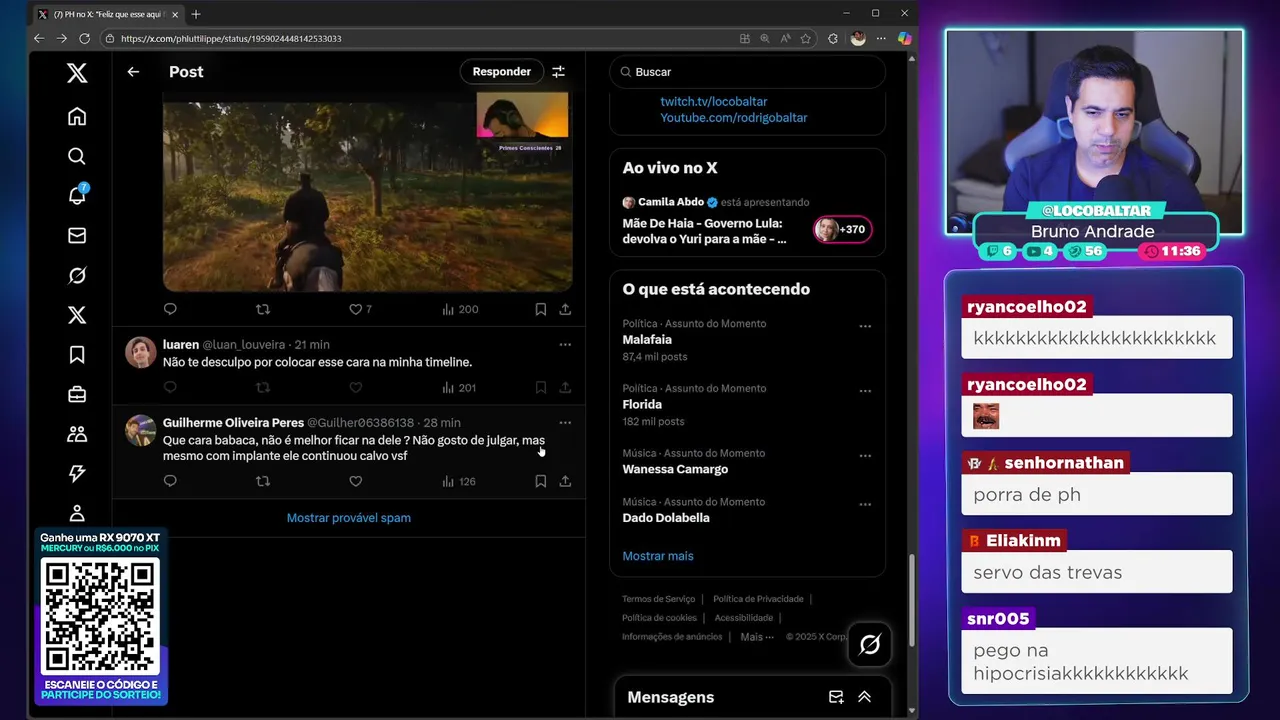Go back with the Post arrow
Viewport: 1280px width, 720px height.
pyautogui.click(x=133, y=72)
